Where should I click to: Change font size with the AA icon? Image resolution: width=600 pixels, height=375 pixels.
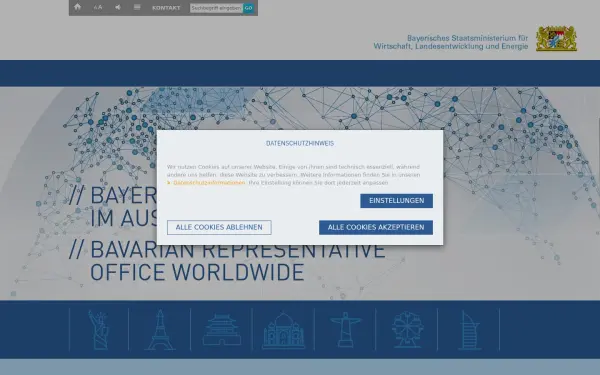(98, 7)
